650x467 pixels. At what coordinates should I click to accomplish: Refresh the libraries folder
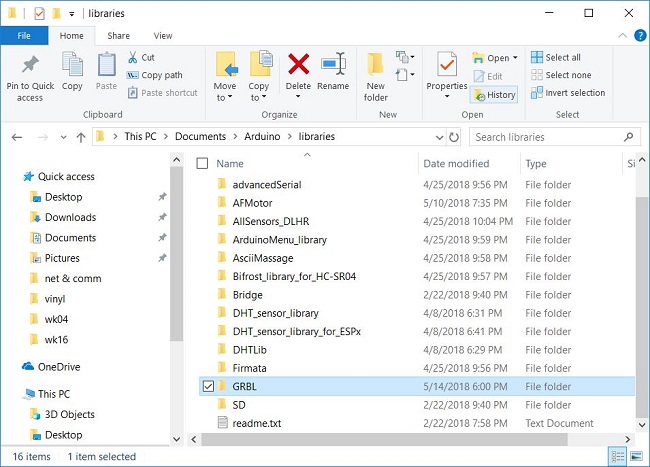[454, 137]
